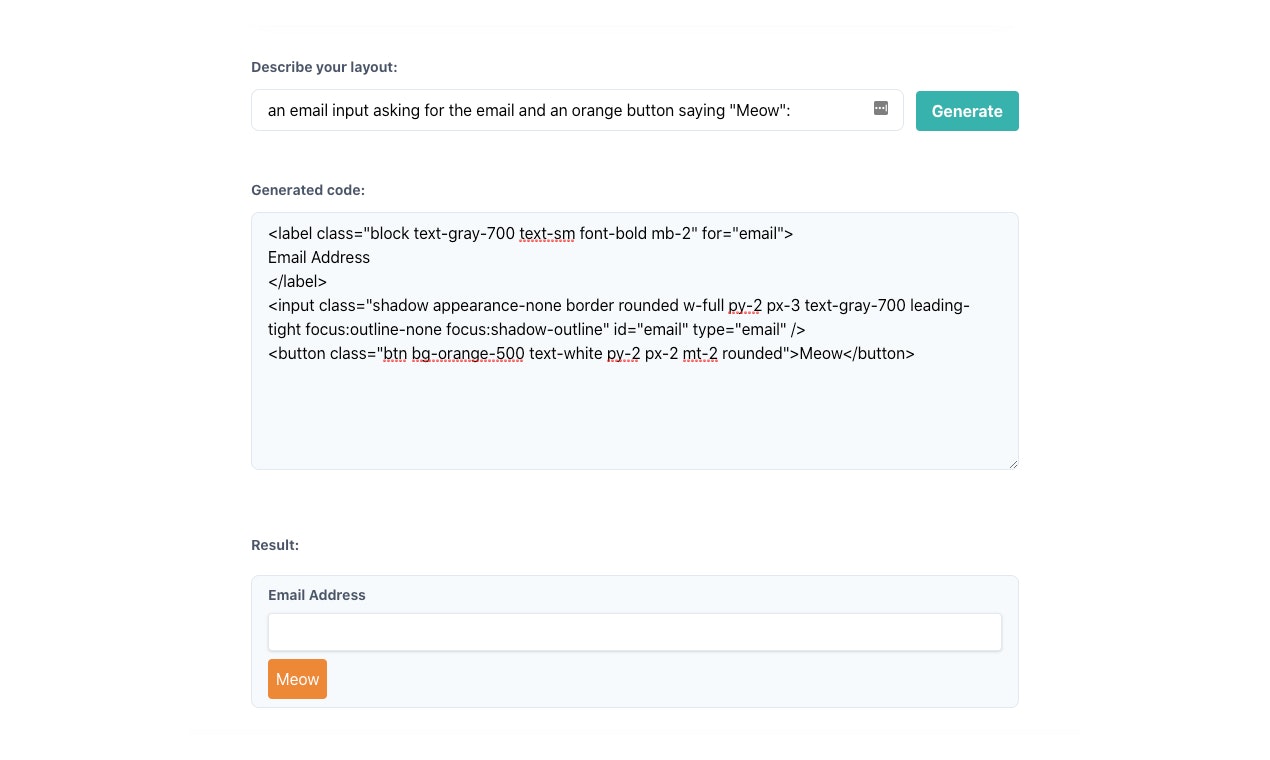Click the orange Meow button in the result
Screen dimensions: 1270x760
297,679
